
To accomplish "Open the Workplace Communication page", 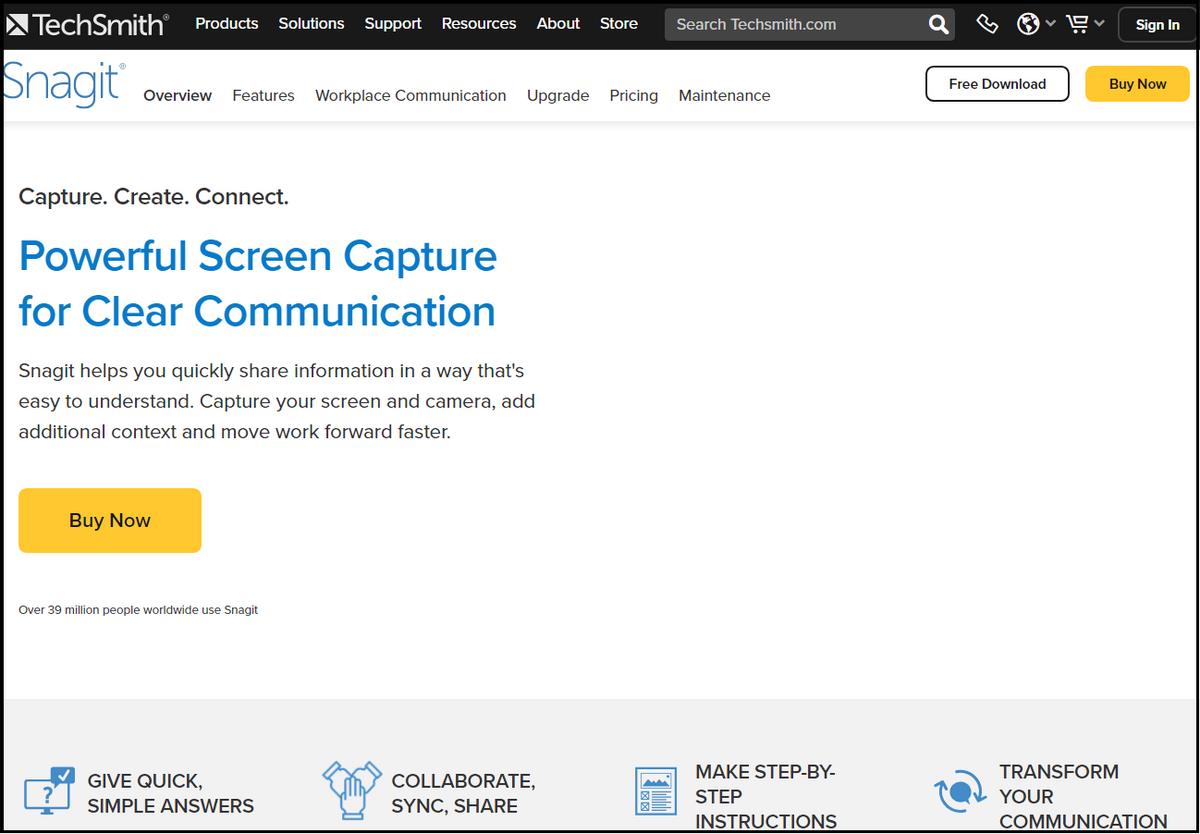I will (410, 96).
